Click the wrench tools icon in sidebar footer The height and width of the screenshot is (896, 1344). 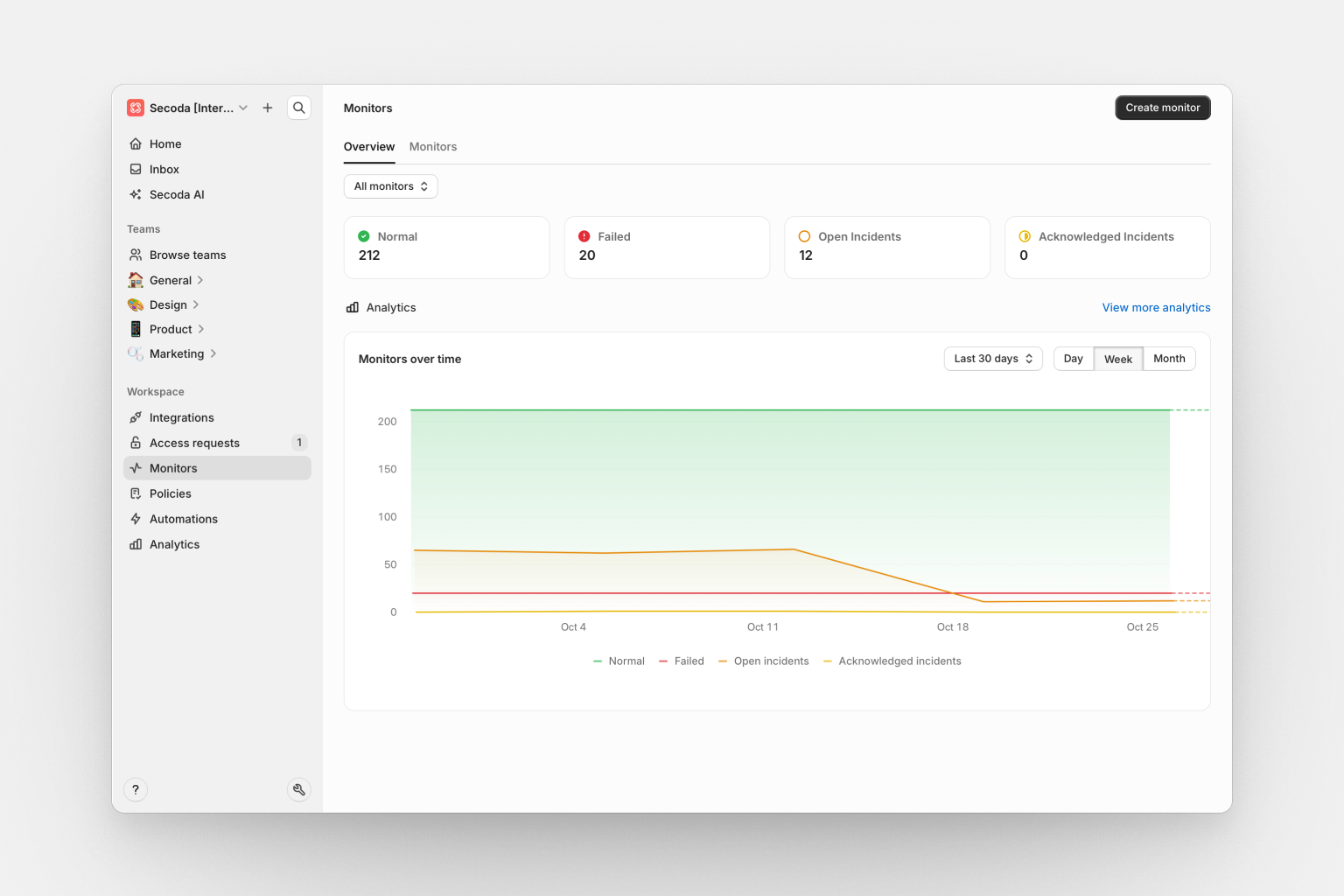click(x=299, y=789)
